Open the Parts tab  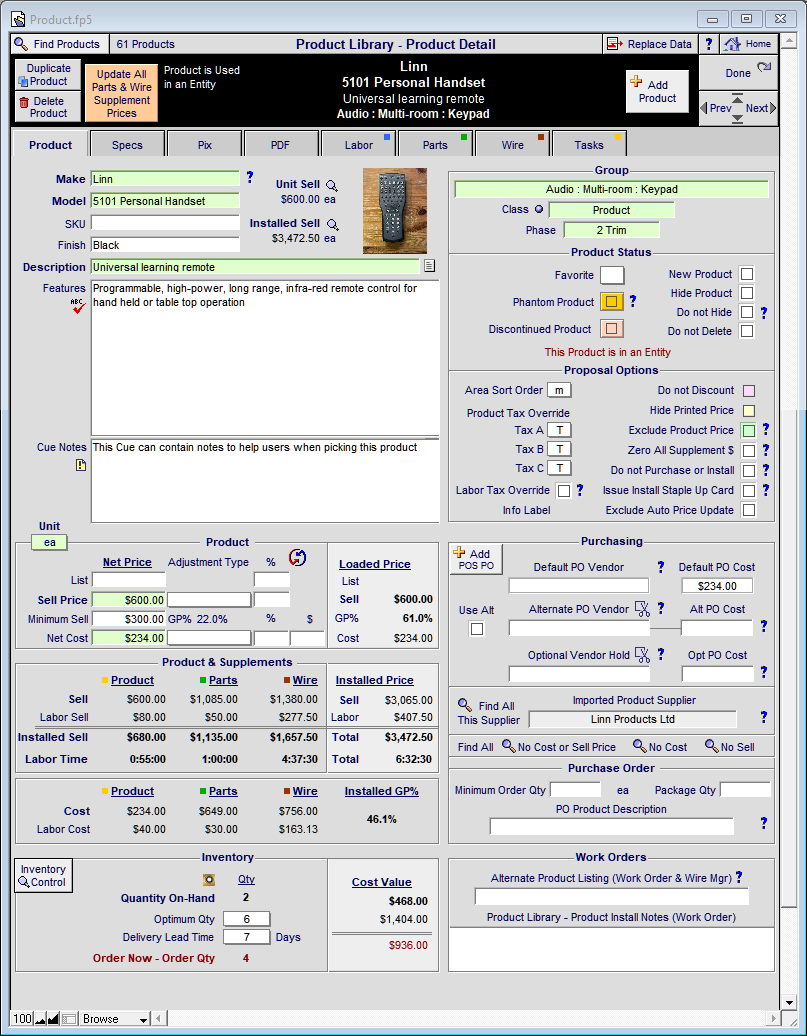tap(435, 145)
